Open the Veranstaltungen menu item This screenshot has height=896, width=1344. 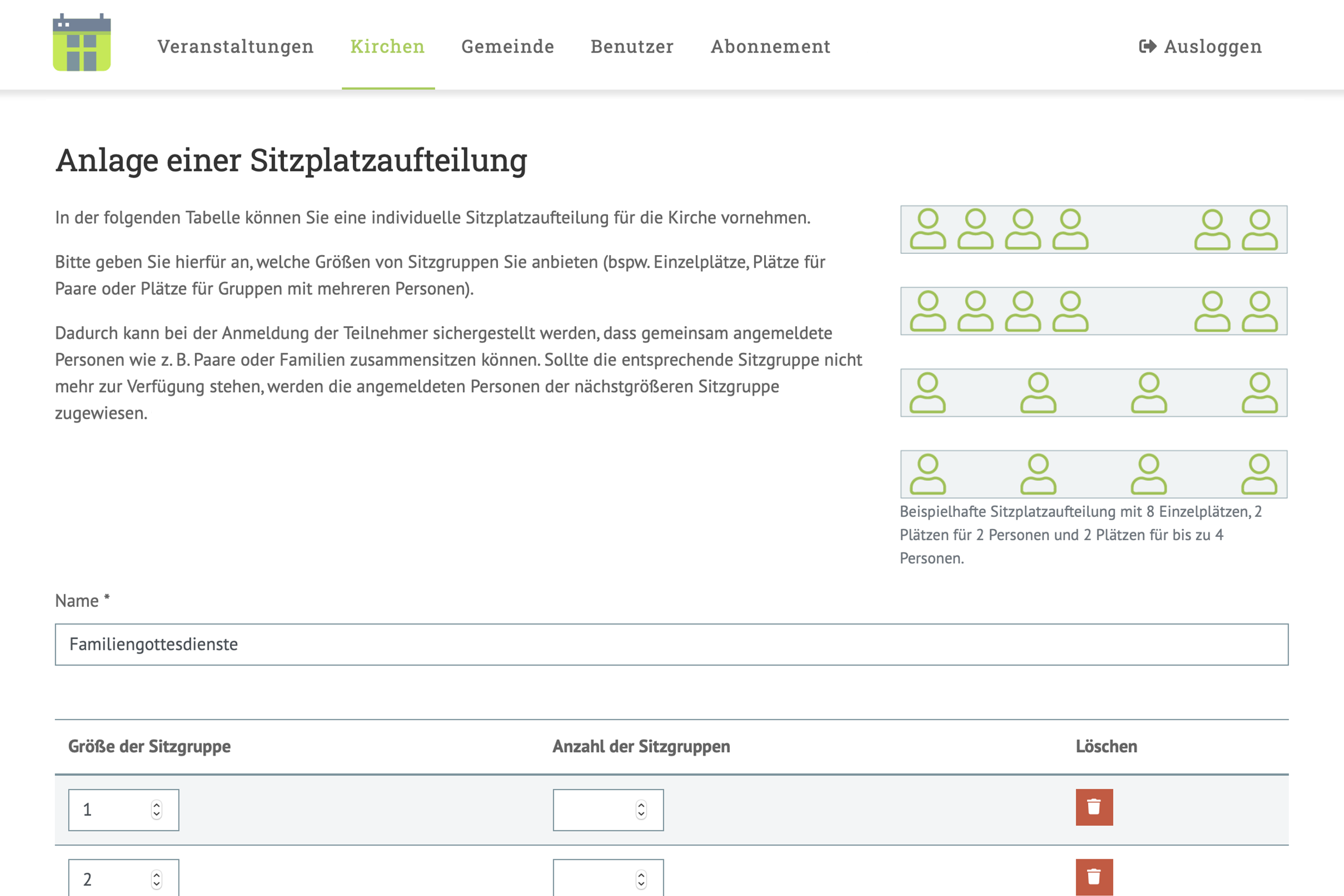pos(236,46)
